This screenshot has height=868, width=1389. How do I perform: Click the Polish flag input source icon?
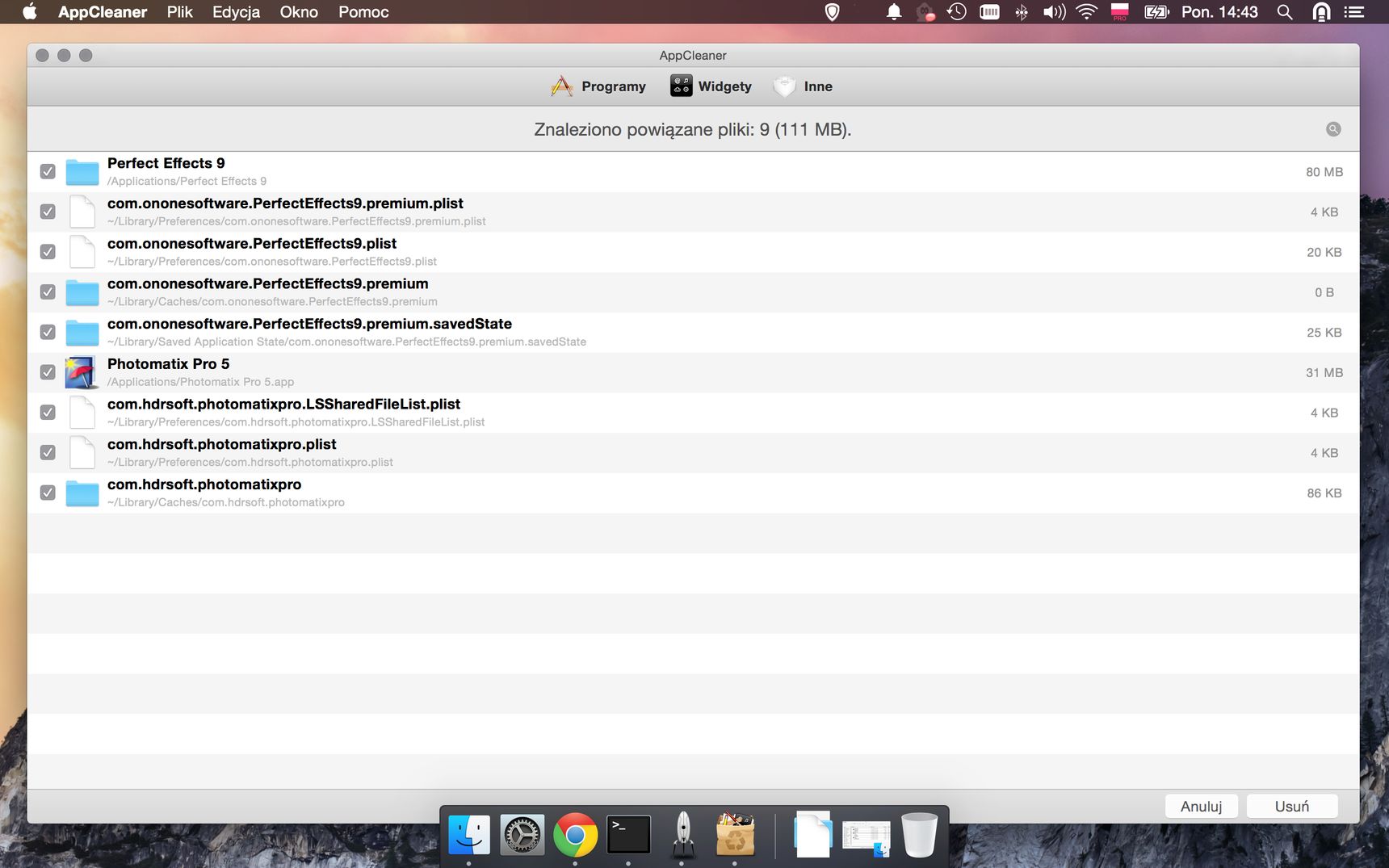pyautogui.click(x=1119, y=12)
